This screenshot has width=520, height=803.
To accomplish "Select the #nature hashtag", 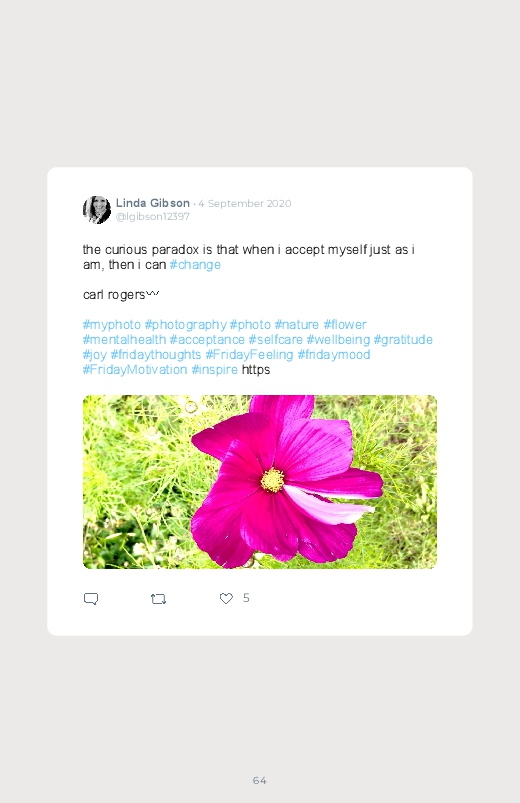I will (x=297, y=325).
